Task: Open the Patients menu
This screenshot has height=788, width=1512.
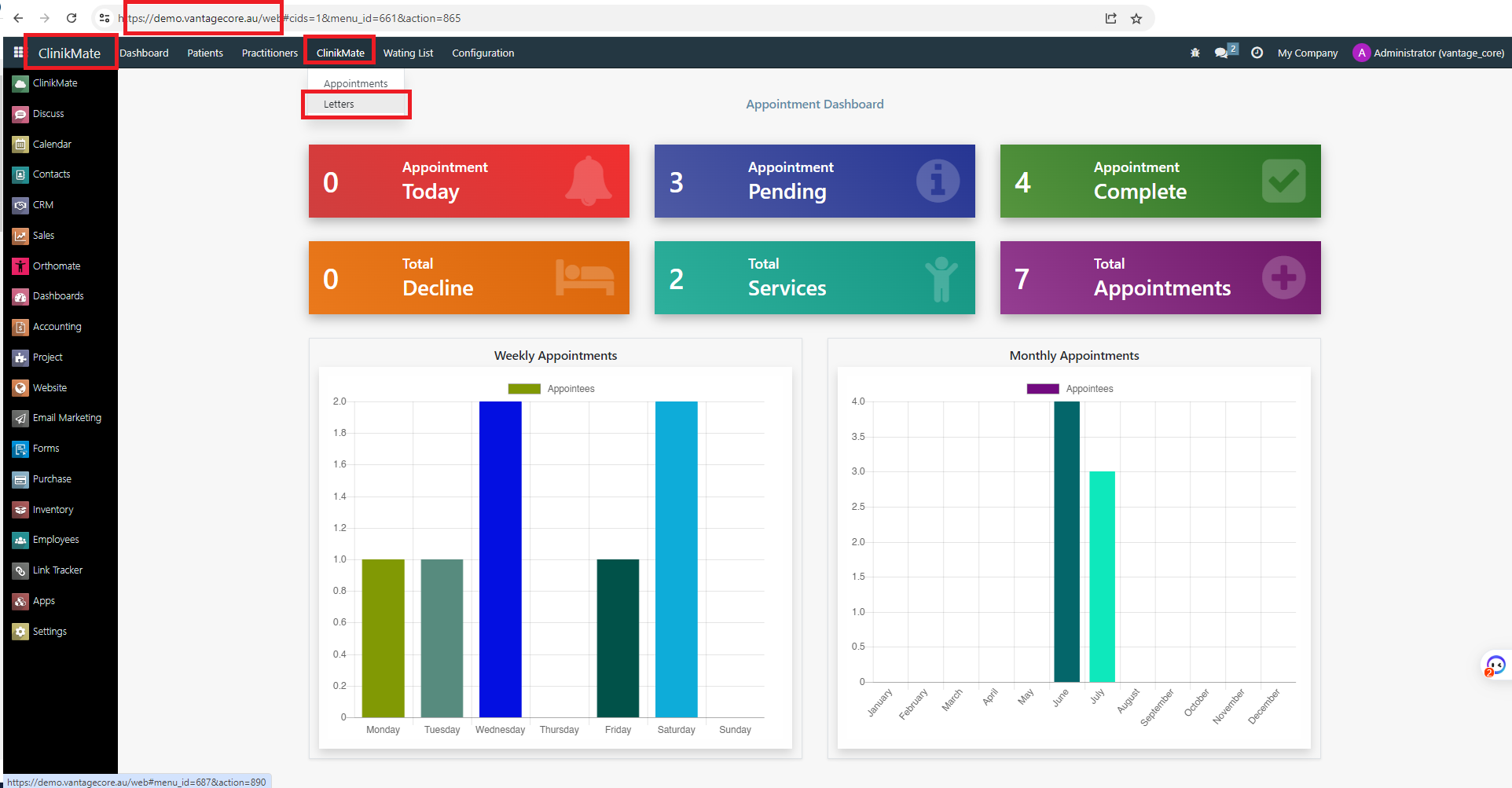Action: click(x=204, y=53)
